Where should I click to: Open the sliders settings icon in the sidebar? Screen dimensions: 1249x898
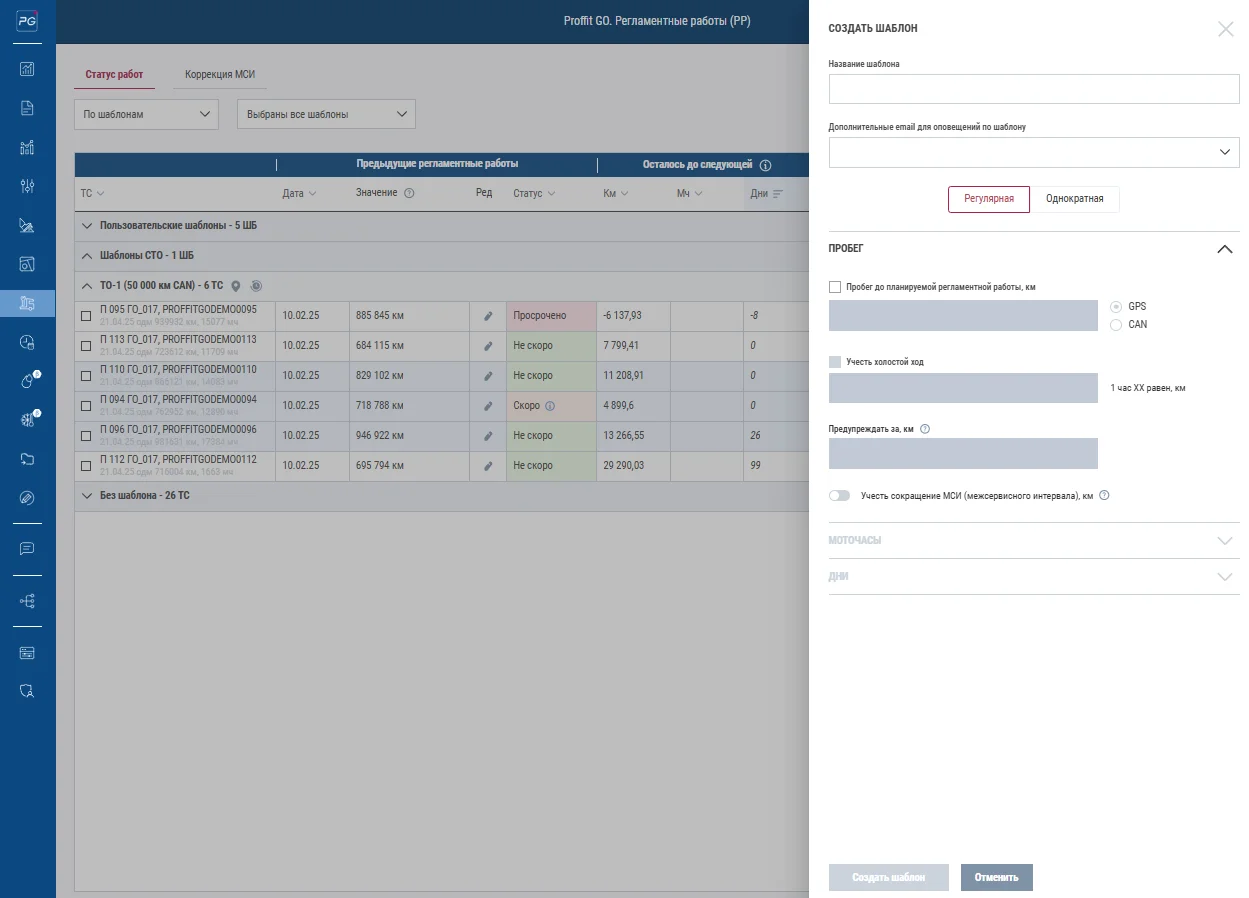(27, 186)
